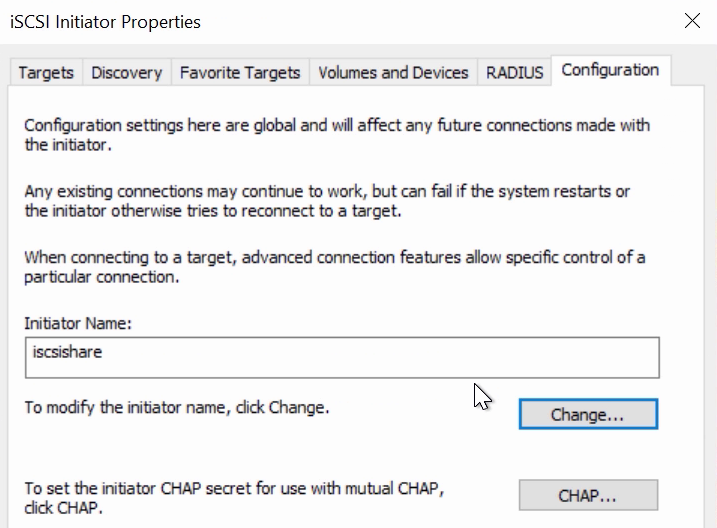Click the iscsishare text in name field

(x=67, y=352)
